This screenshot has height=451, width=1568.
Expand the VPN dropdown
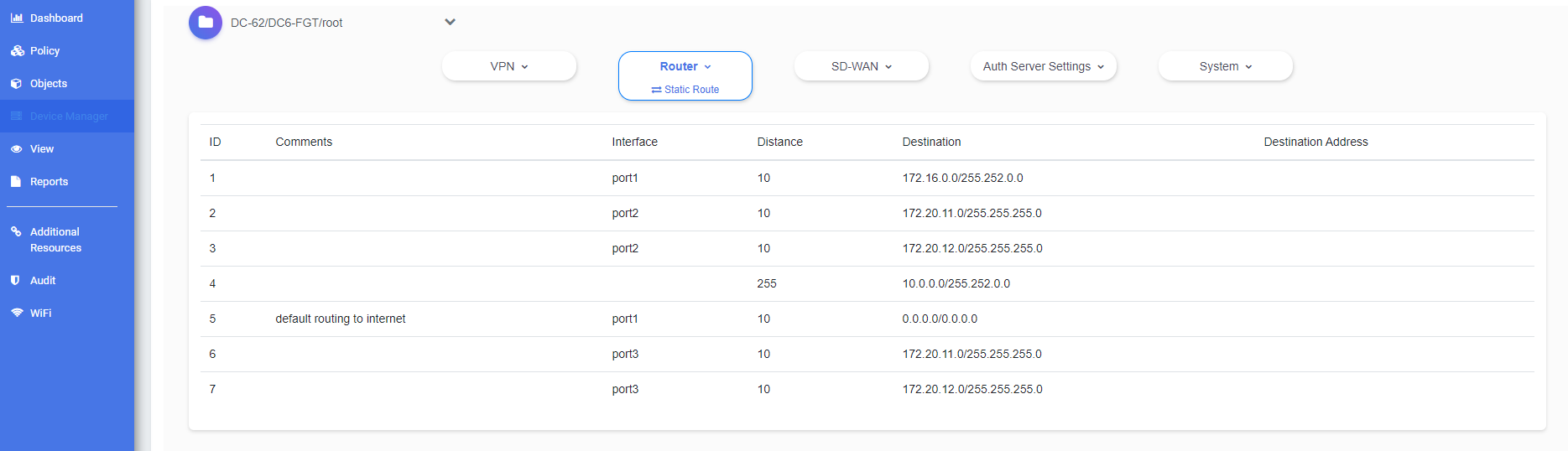pos(509,66)
